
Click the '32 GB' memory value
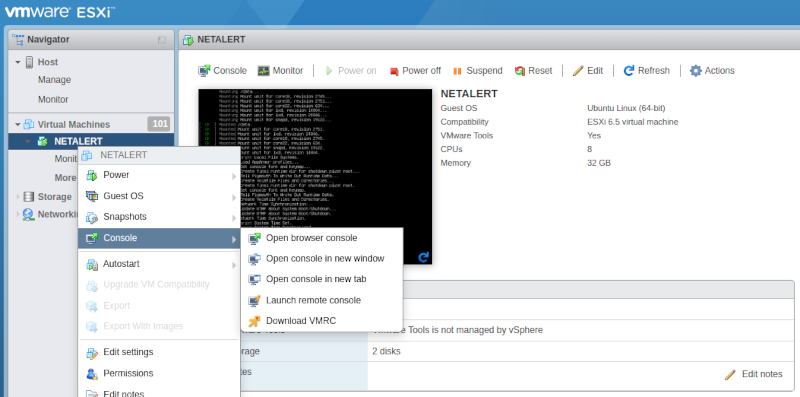(599, 163)
